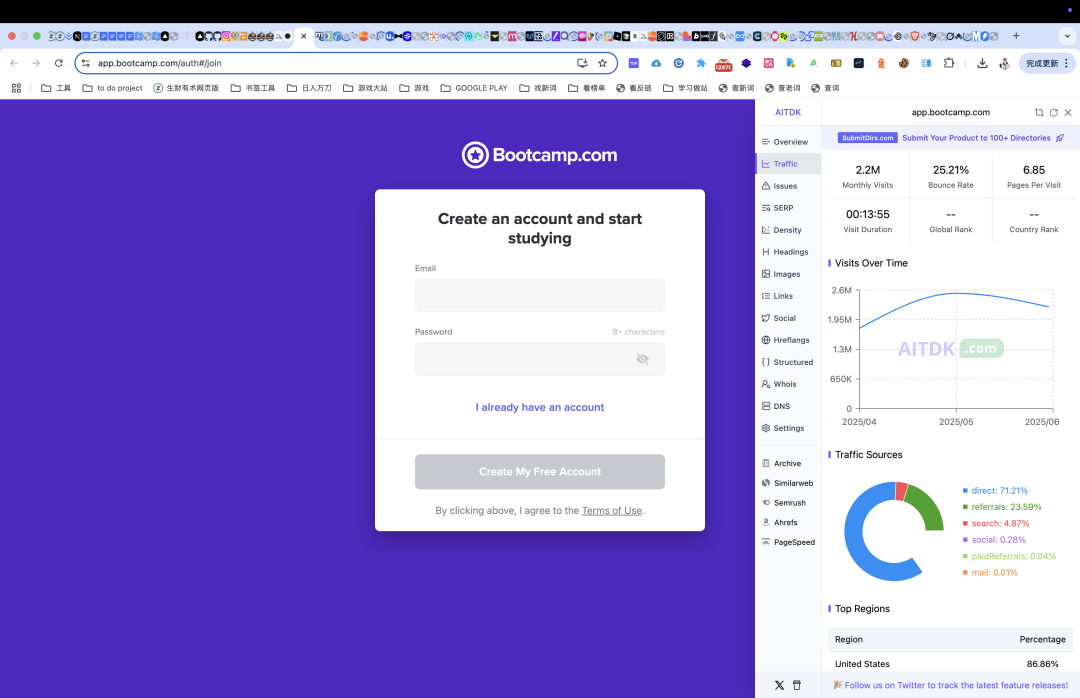
Task: Toggle the referrals 23.59% legend entry
Action: 1002,506
